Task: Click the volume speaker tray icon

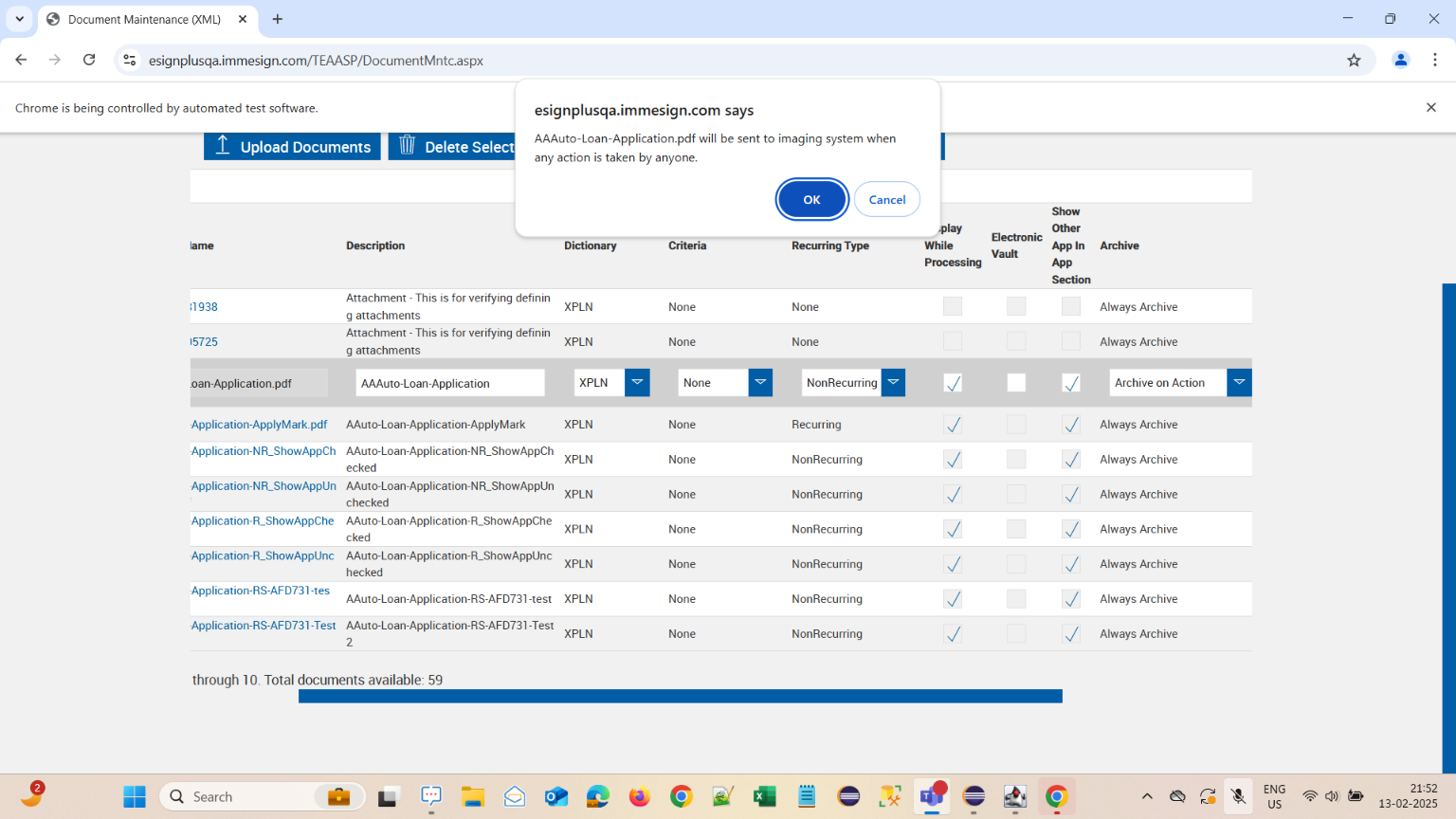Action: click(1332, 796)
